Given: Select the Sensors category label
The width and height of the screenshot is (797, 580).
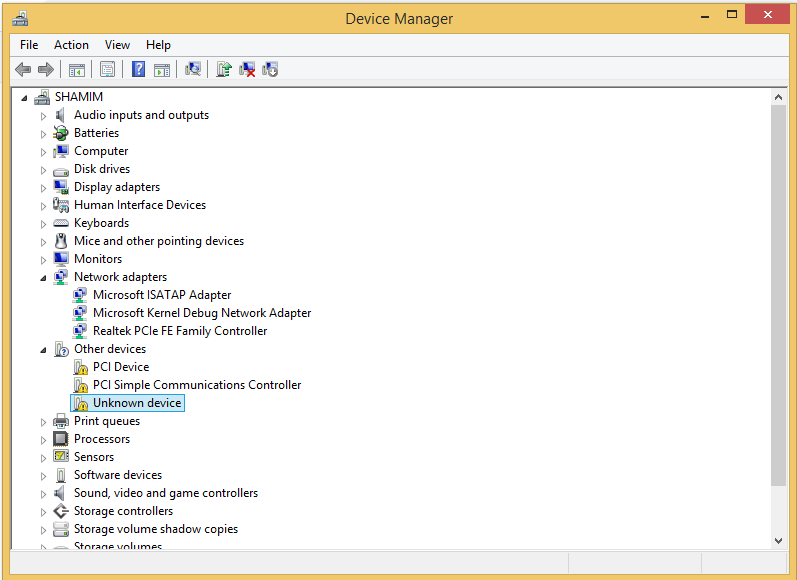Looking at the screenshot, I should 94,456.
